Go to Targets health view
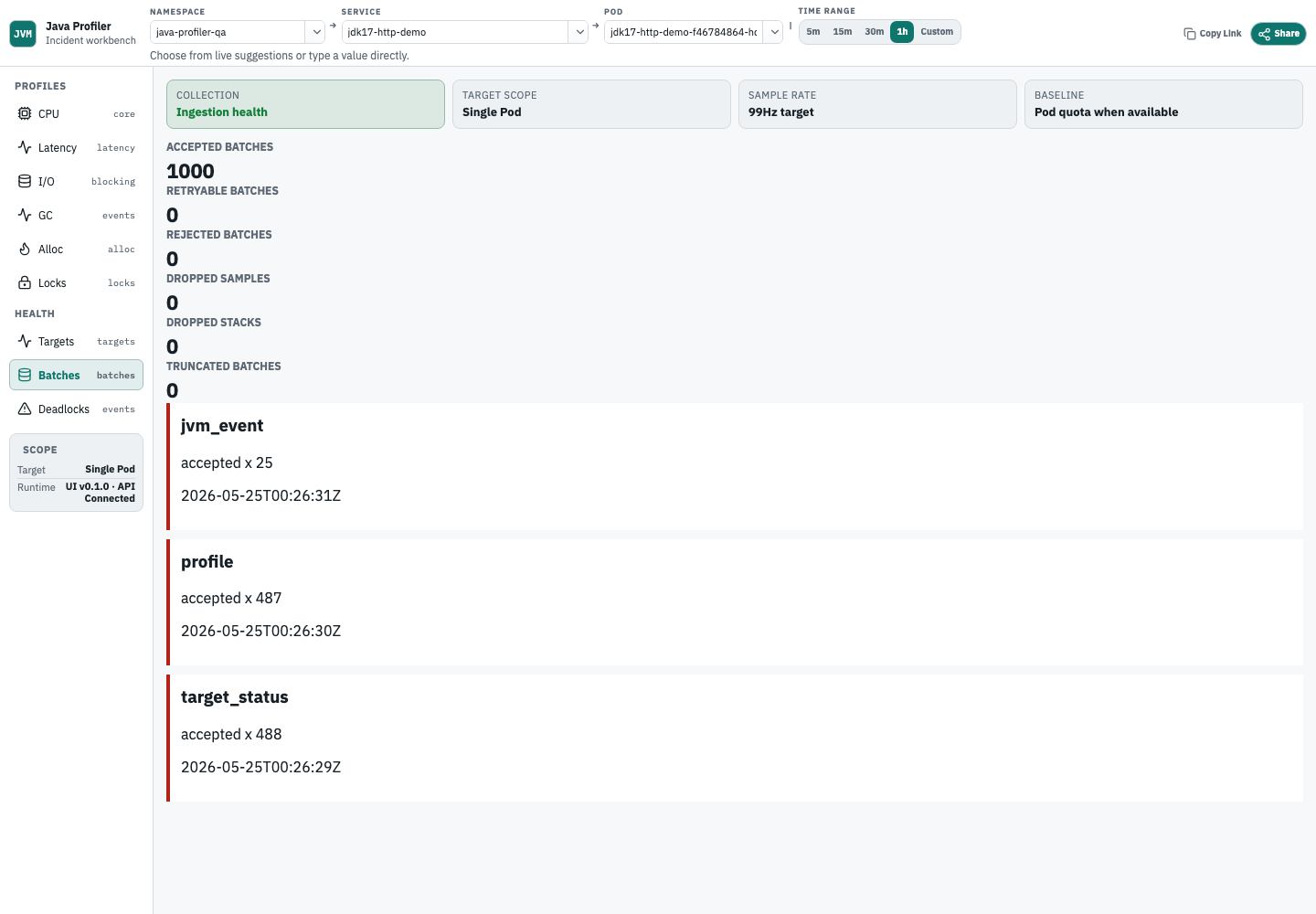Image resolution: width=1316 pixels, height=914 pixels. 76,341
